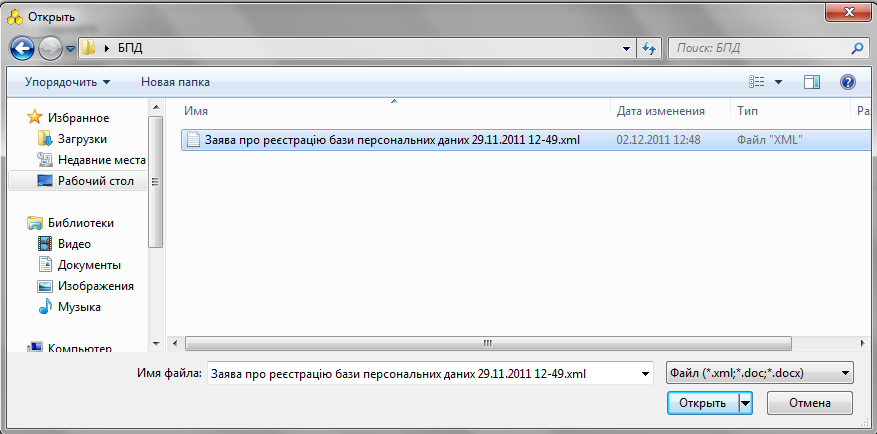The image size is (877, 434).
Task: Expand the view options dropdown arrow
Action: 778,82
